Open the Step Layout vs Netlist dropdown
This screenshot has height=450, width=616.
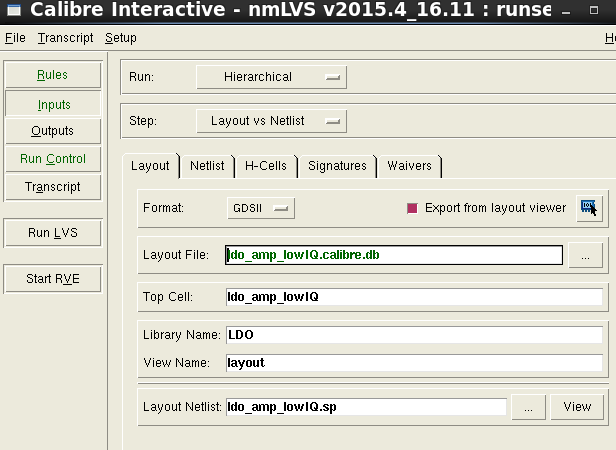coord(271,121)
